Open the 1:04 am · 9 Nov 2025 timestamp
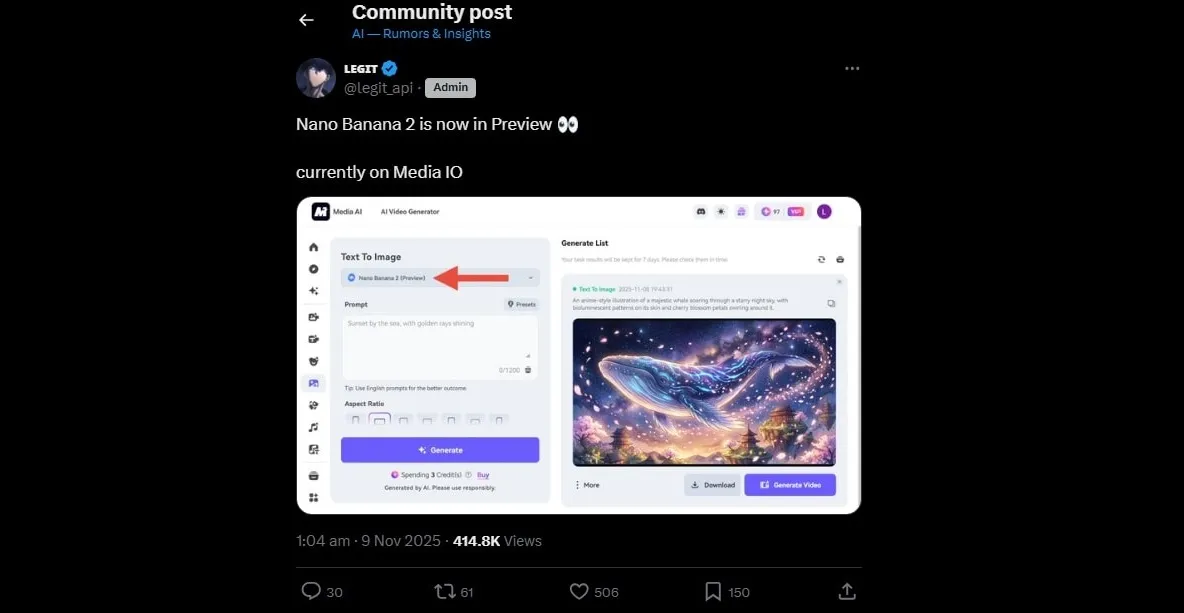 [x=368, y=541]
